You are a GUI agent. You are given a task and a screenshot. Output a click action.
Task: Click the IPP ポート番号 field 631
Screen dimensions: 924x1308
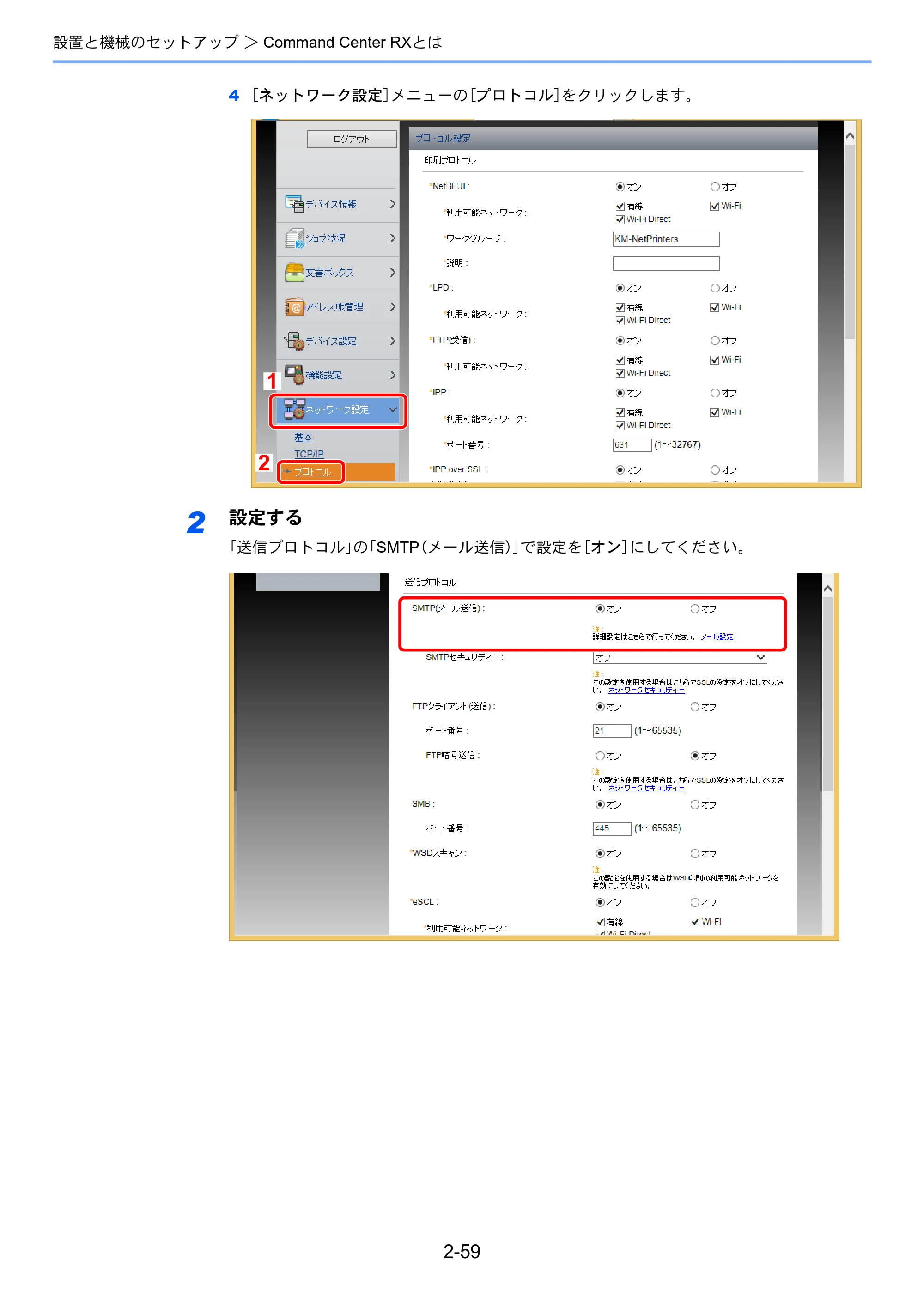[x=632, y=445]
